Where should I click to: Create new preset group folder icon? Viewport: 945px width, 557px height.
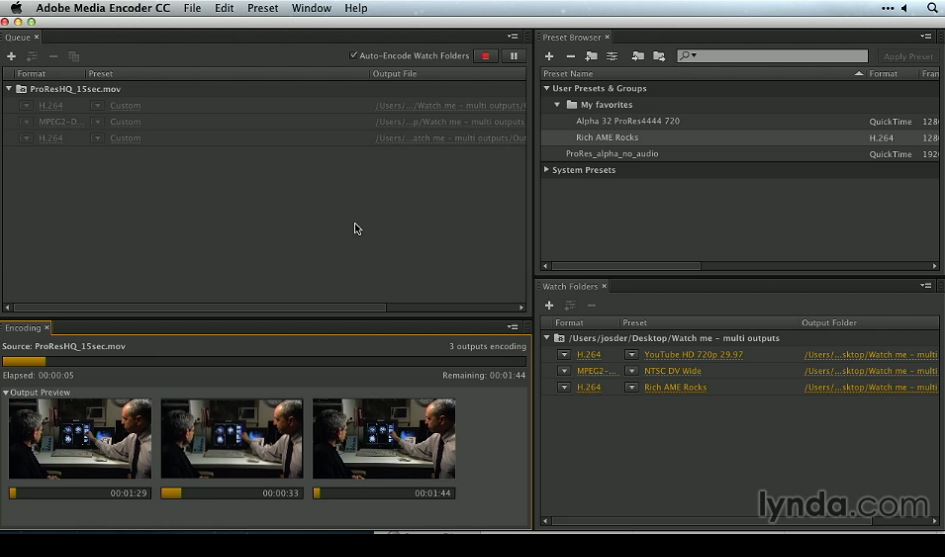point(591,56)
